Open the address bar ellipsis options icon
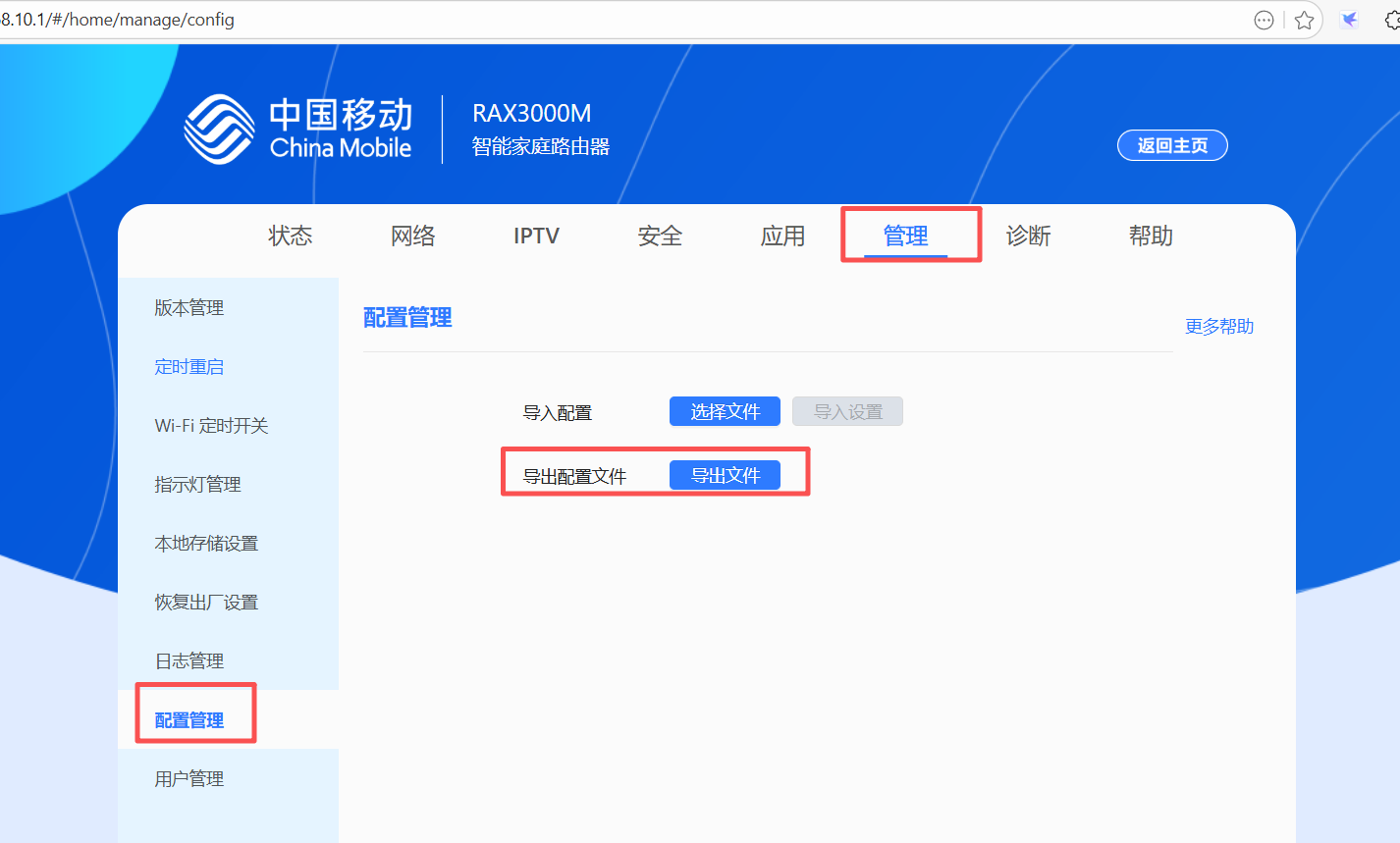The image size is (1400, 843). point(1265,20)
